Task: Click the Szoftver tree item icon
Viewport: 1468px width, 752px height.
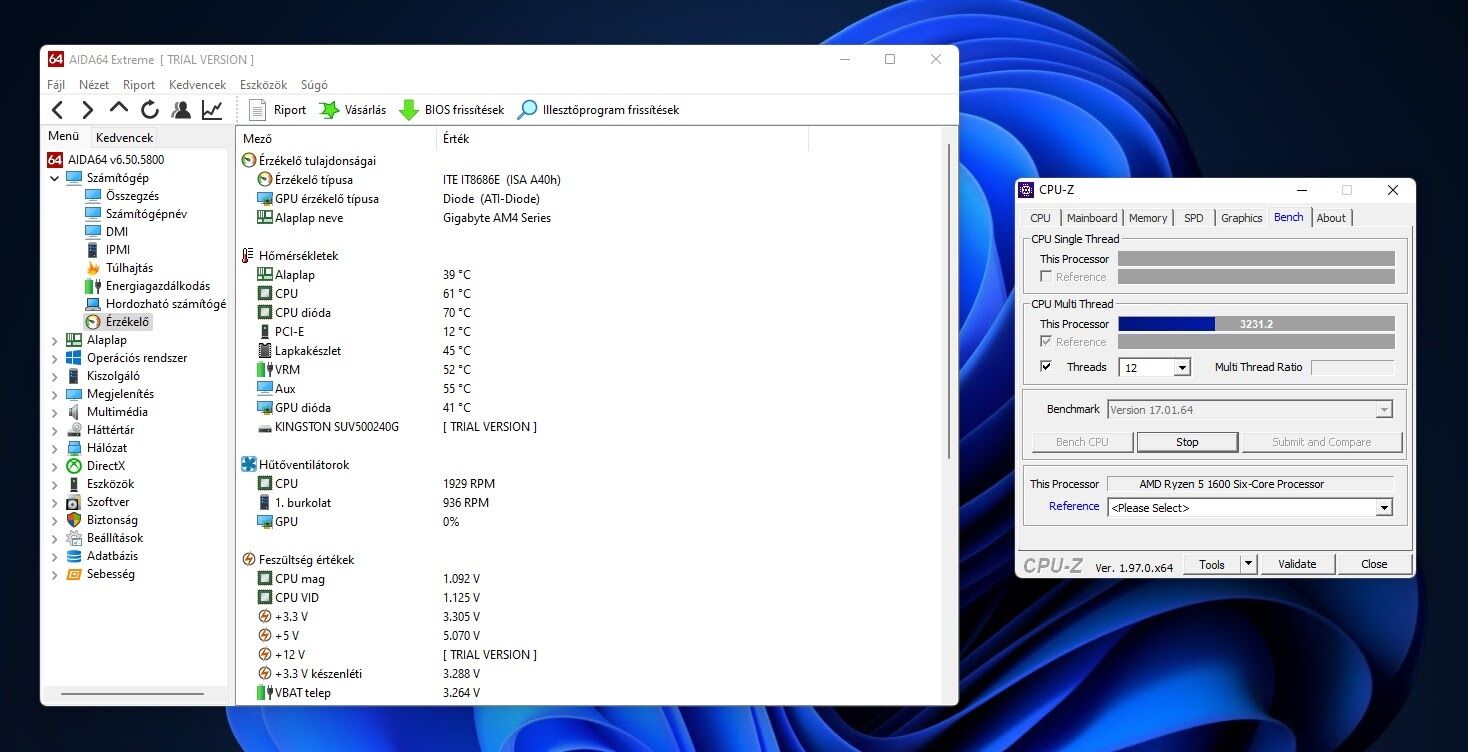Action: (73, 502)
